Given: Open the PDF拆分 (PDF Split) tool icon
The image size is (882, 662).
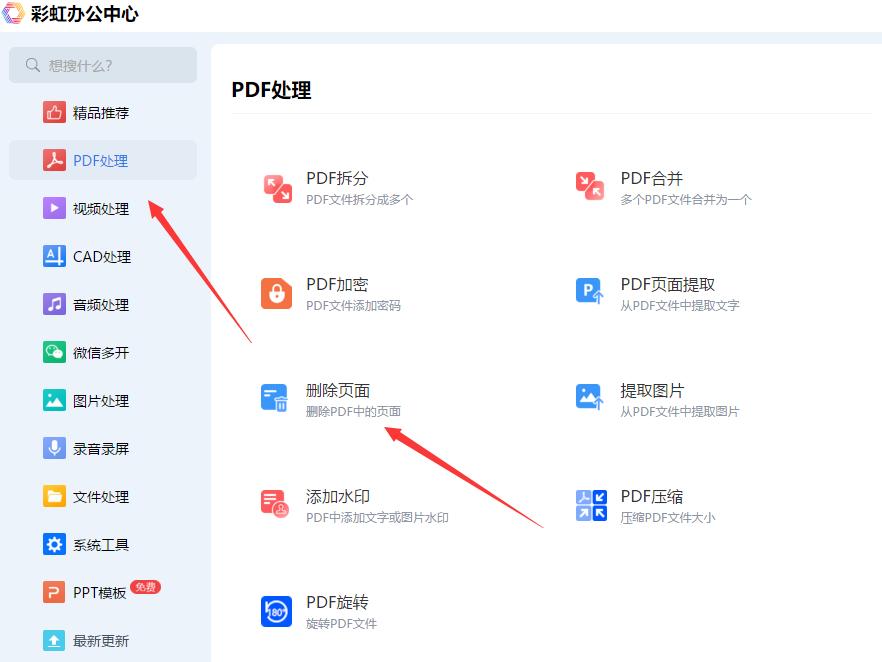Looking at the screenshot, I should [x=277, y=187].
